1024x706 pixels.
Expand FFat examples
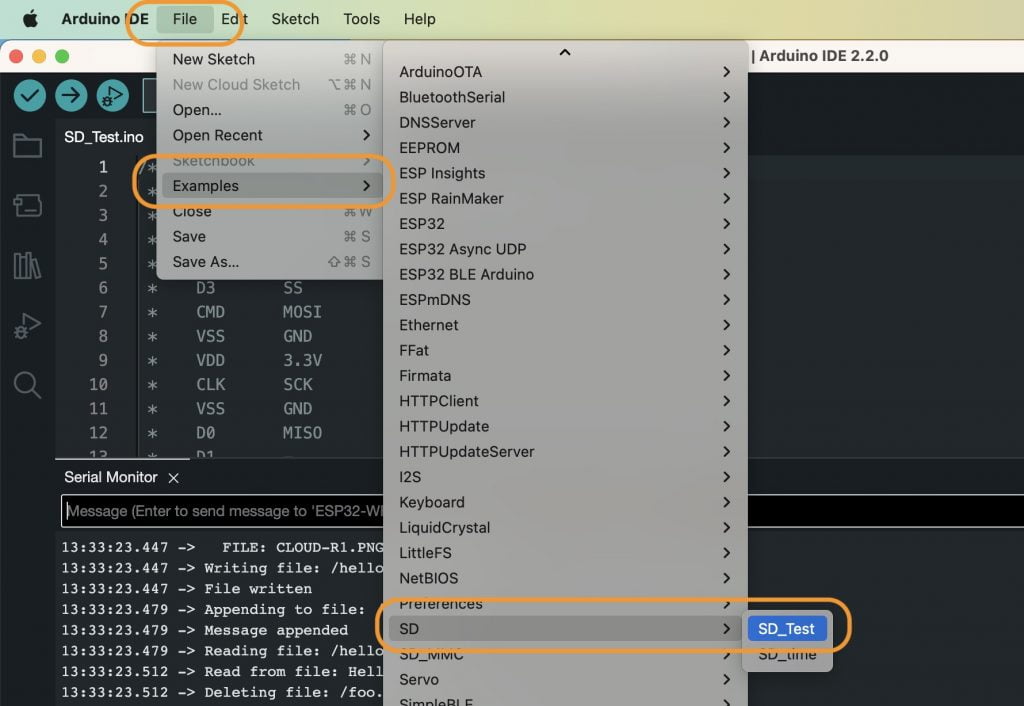tap(565, 350)
